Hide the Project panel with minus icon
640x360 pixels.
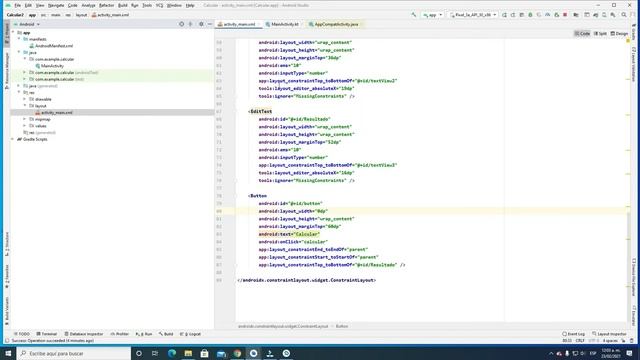210,24
